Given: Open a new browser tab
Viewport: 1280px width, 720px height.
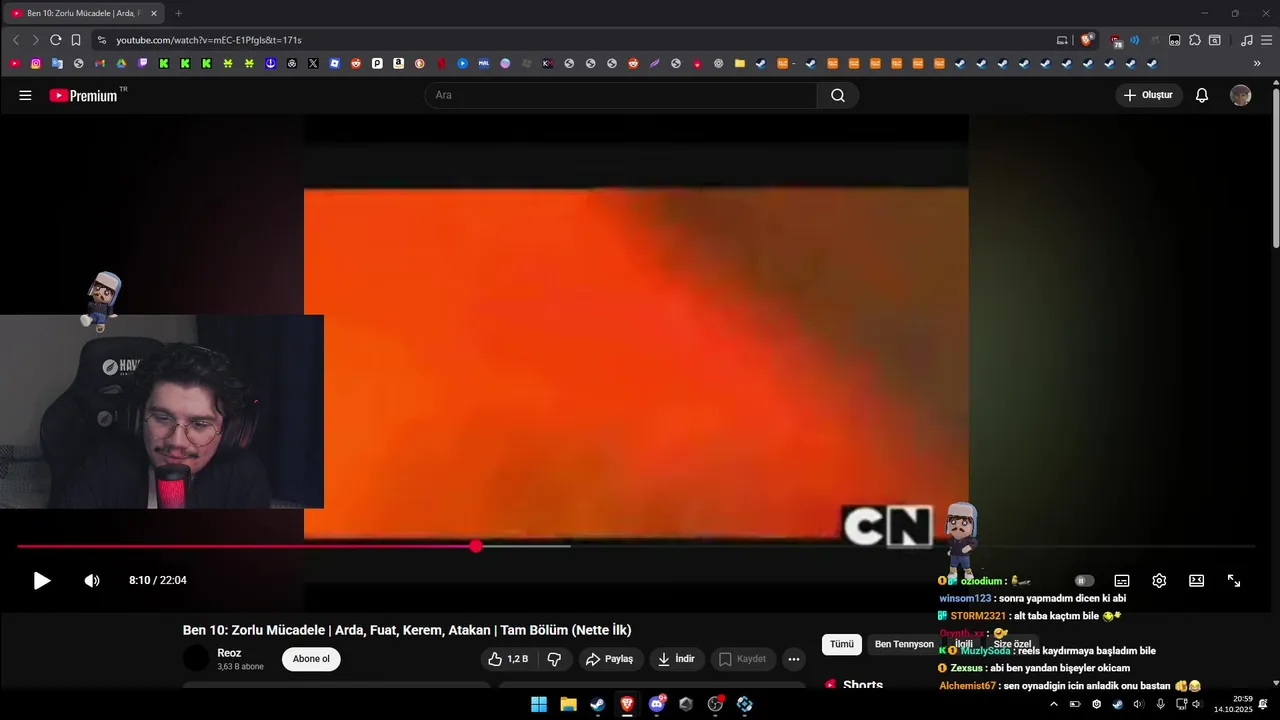Looking at the screenshot, I should [178, 13].
